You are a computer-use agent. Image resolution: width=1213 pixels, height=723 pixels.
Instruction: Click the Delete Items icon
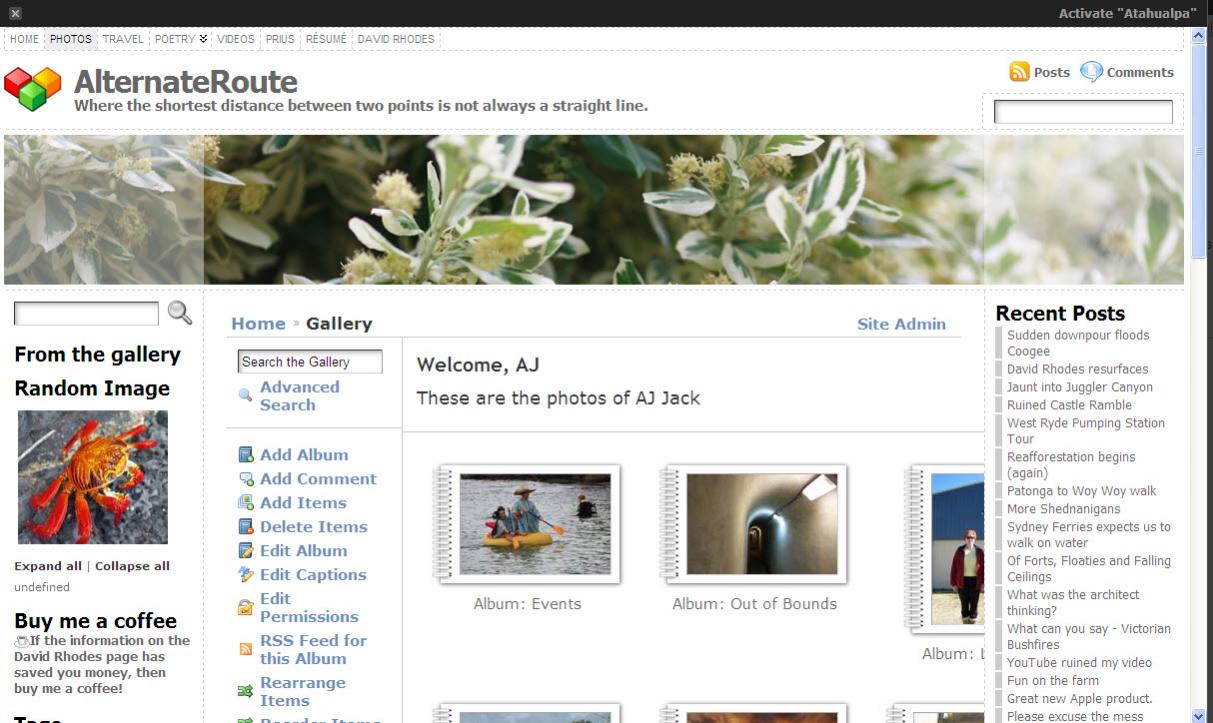(246, 527)
